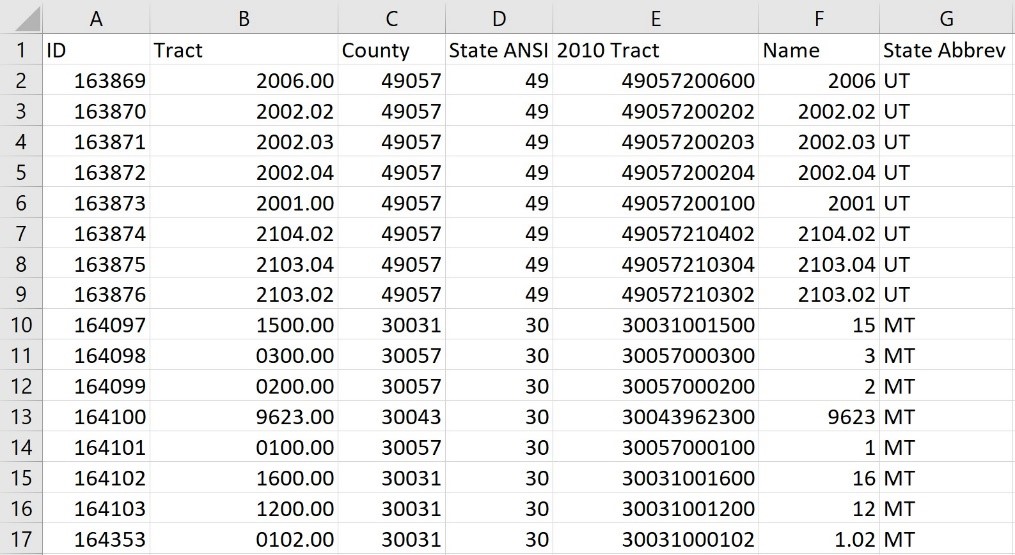Select row 10 header

coord(21,325)
